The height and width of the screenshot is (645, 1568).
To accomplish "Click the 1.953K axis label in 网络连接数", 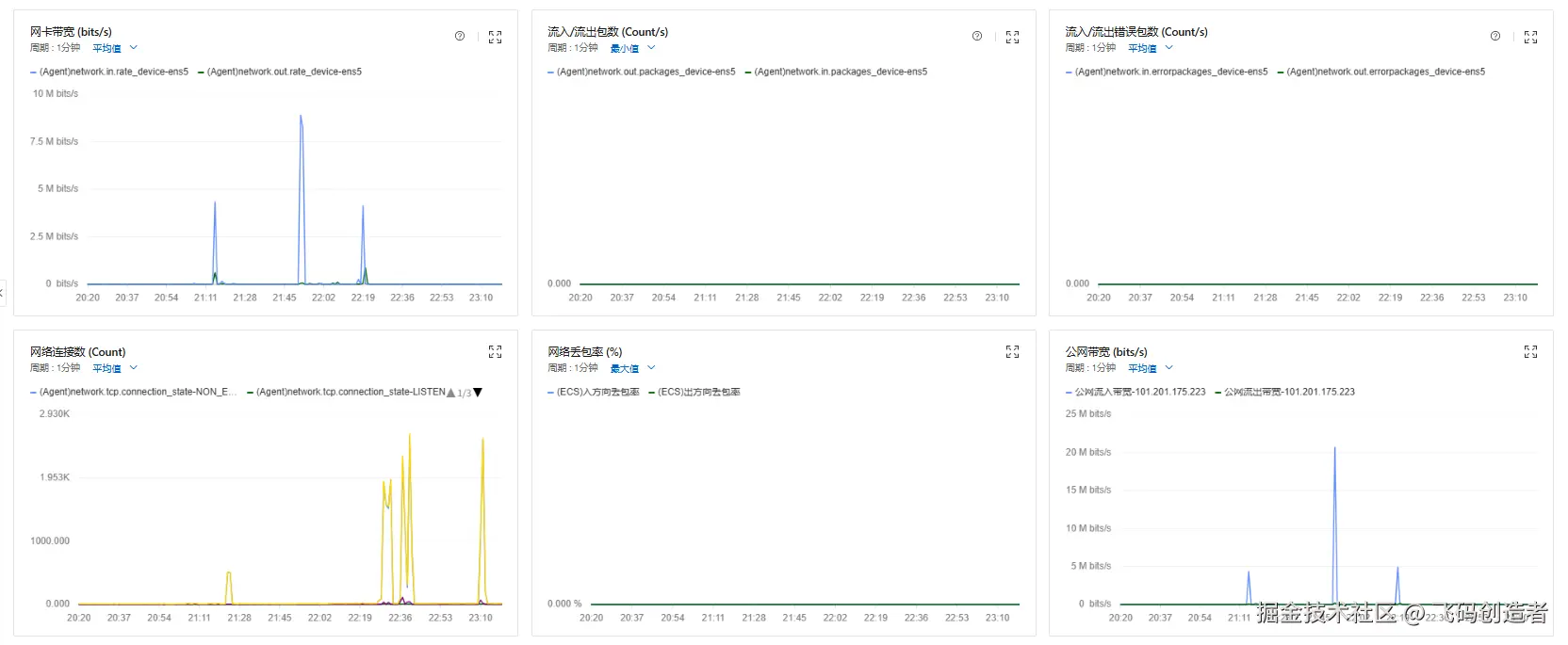I will [x=55, y=477].
